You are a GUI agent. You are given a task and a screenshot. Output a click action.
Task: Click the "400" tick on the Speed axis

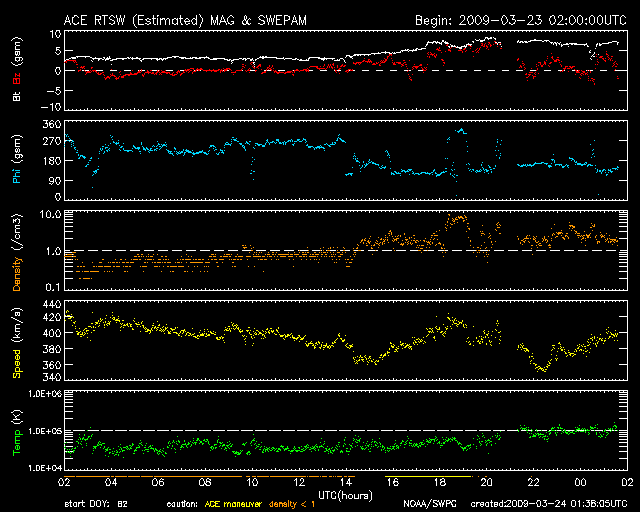coord(52,333)
